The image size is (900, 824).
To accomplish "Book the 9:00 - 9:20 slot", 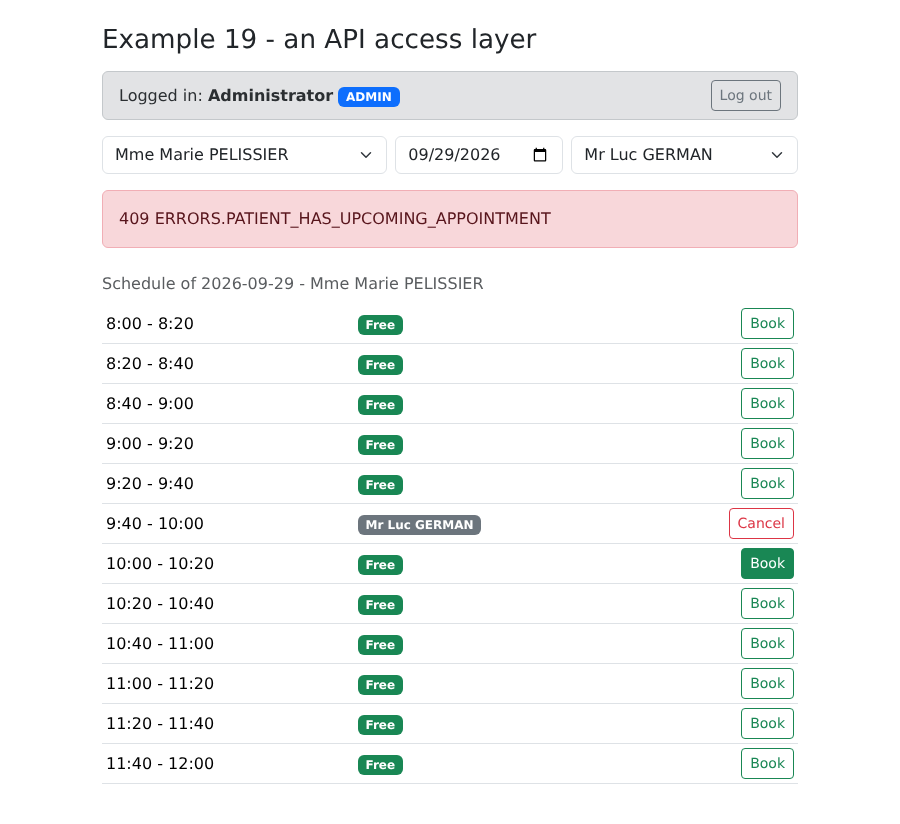I will (767, 444).
